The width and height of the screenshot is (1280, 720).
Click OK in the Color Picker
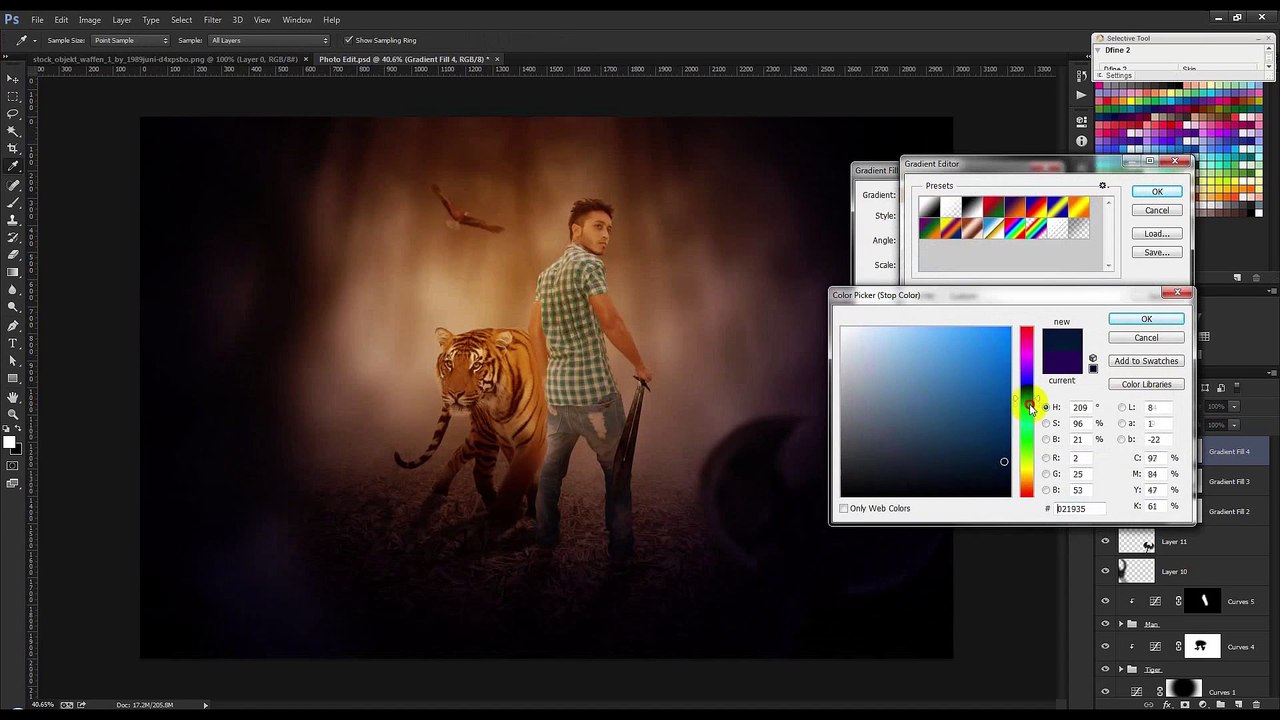(x=1146, y=319)
